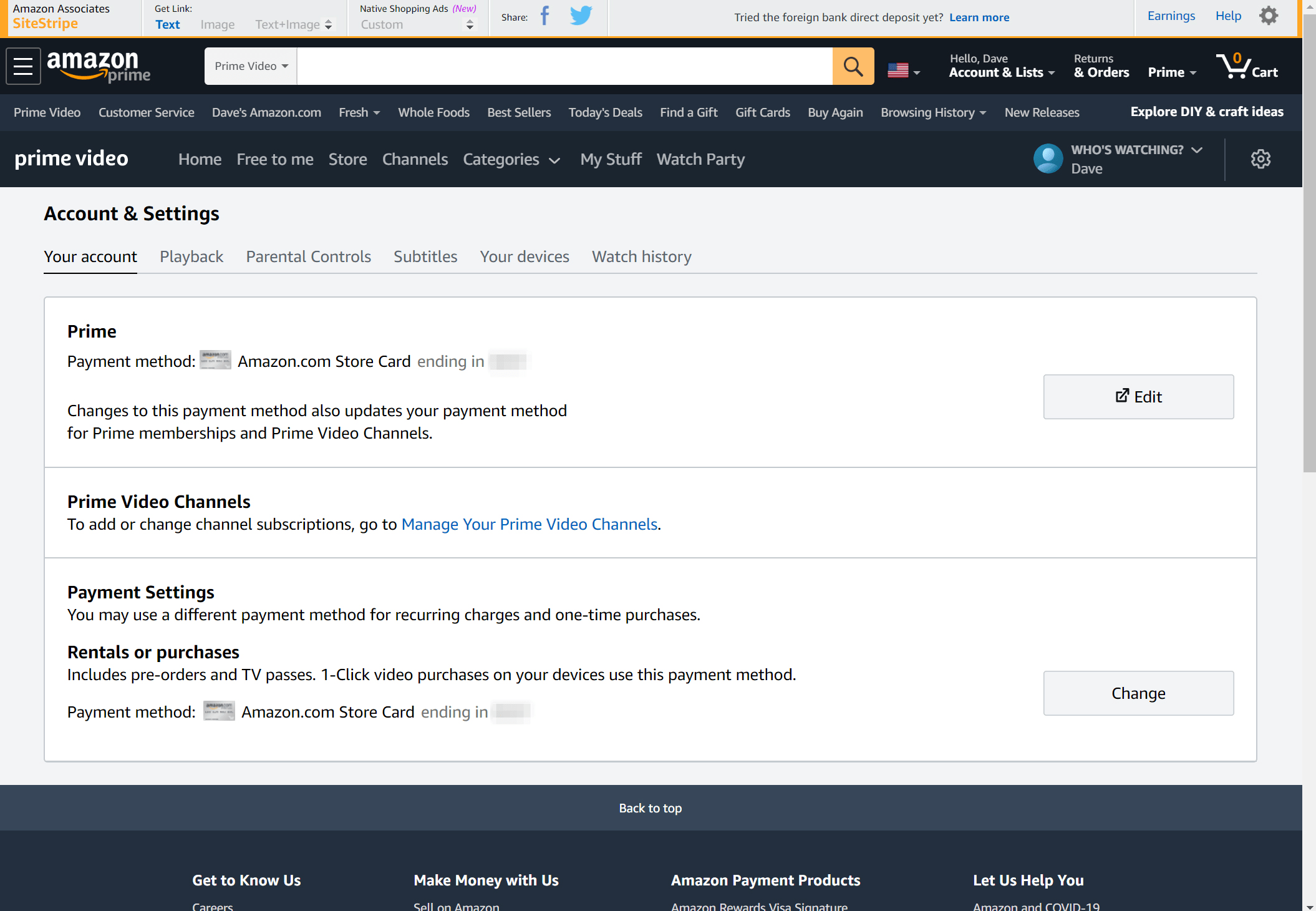Click the US flag language selector
This screenshot has width=1316, height=911.
[x=904, y=71]
